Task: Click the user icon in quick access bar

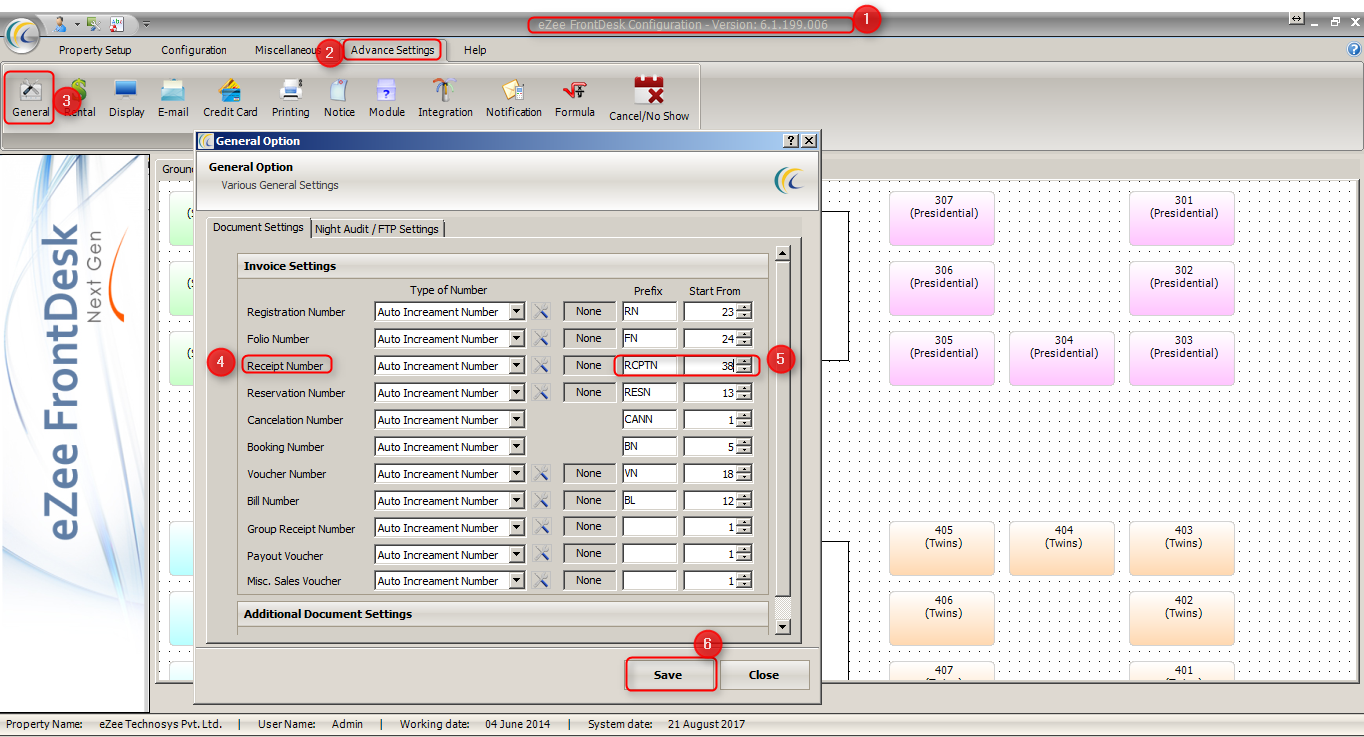Action: pyautogui.click(x=61, y=23)
